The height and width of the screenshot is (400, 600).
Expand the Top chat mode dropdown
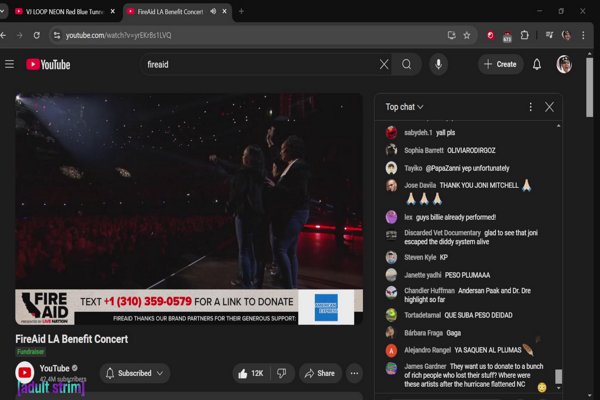point(404,107)
